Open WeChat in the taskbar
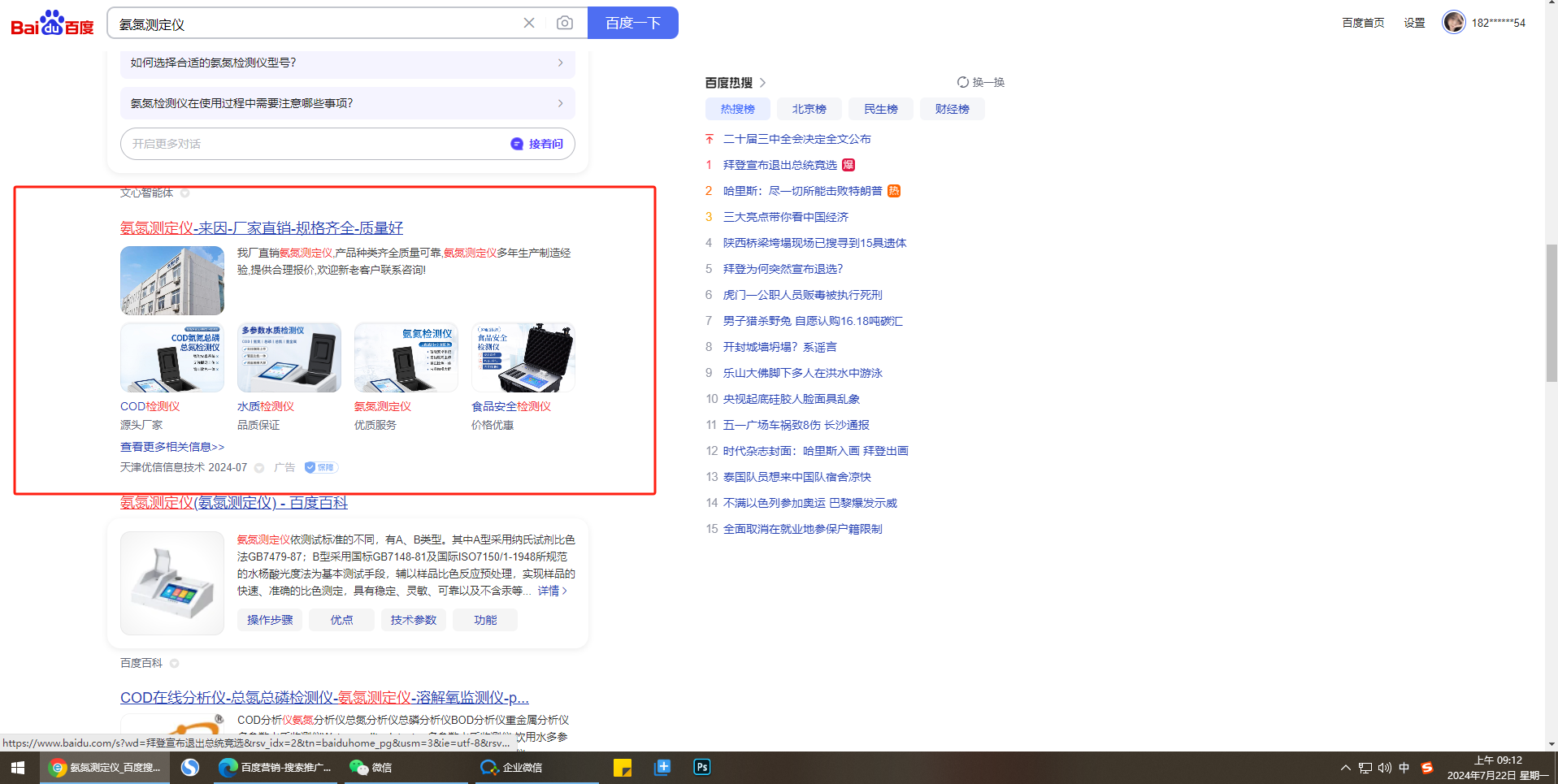The height and width of the screenshot is (784, 1558). click(371, 767)
